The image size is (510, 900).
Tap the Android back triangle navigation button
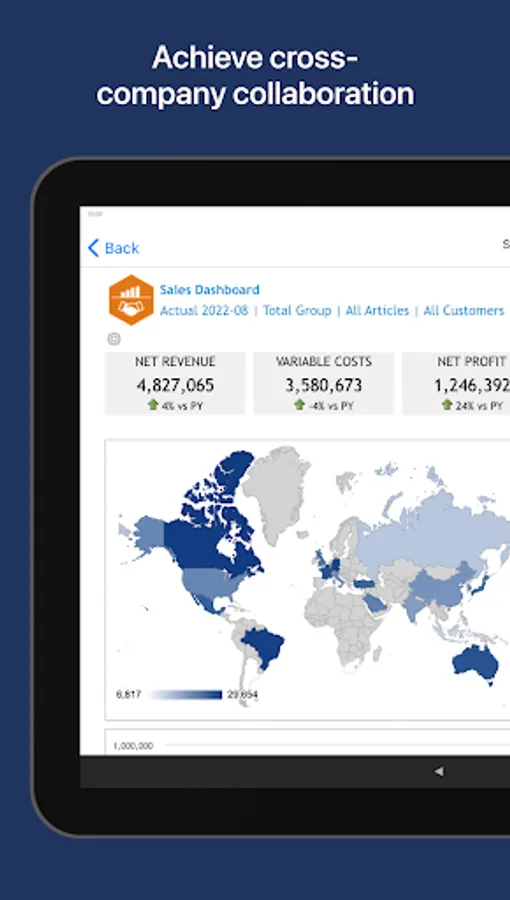pyautogui.click(x=439, y=771)
